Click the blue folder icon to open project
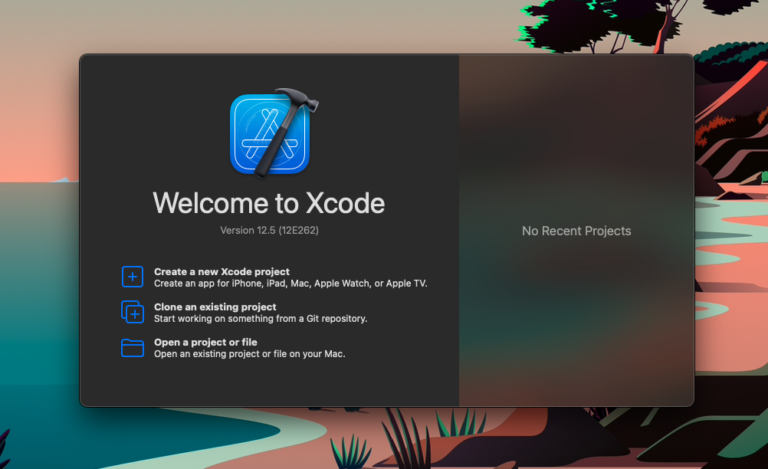 click(x=132, y=348)
